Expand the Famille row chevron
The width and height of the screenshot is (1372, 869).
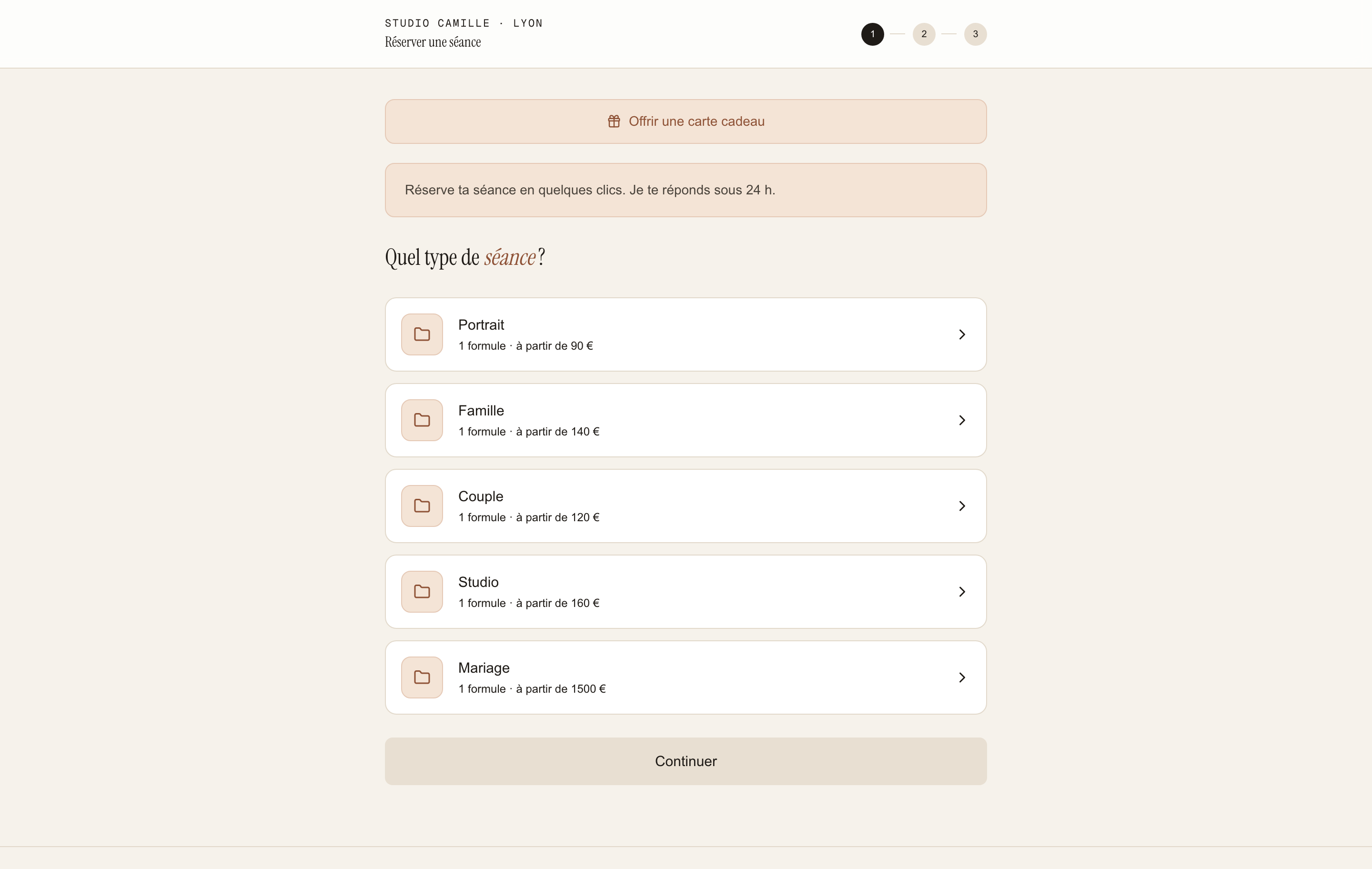click(x=962, y=420)
